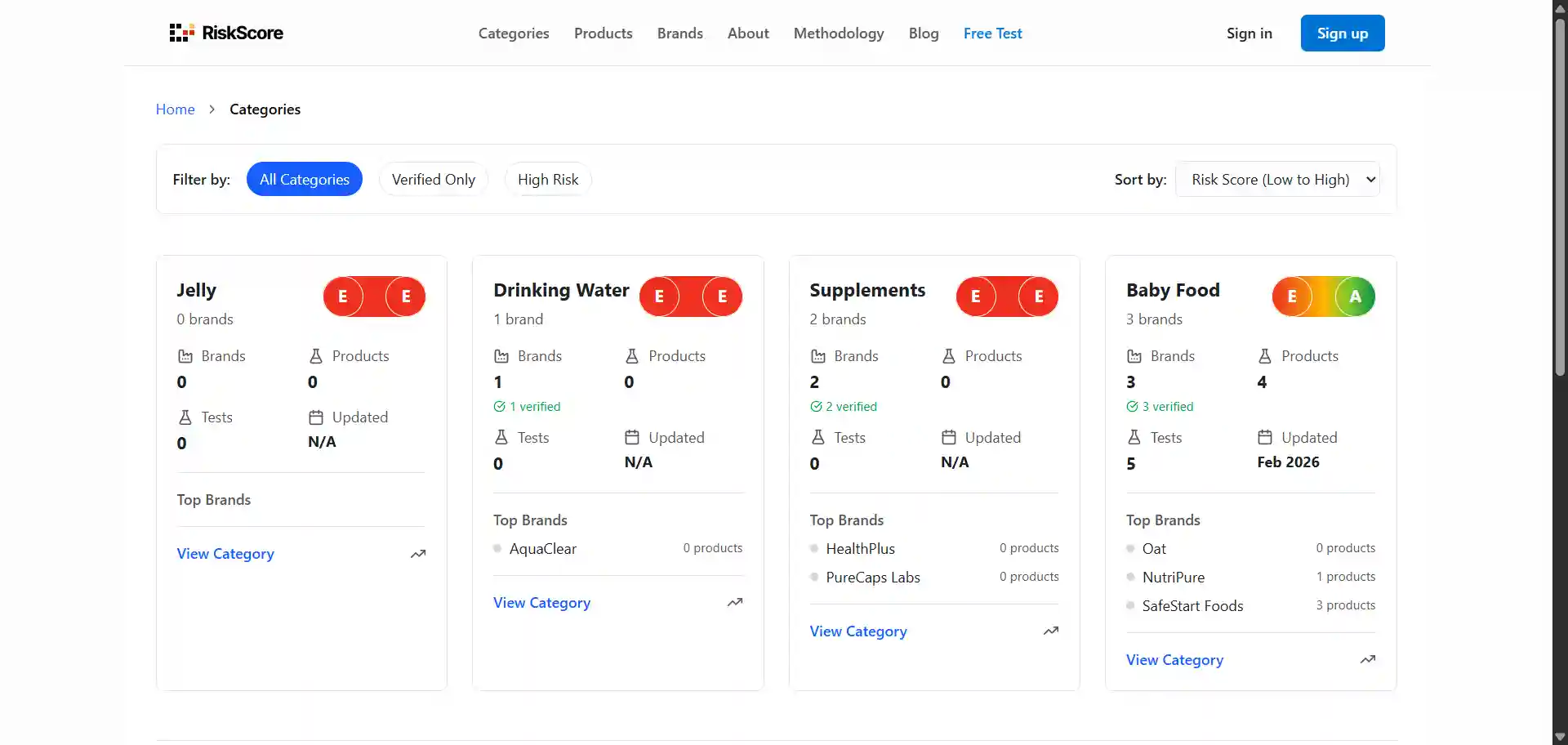Click the Tests flask icon in Supplements card
Screen dimensions: 1568x745
click(x=818, y=438)
